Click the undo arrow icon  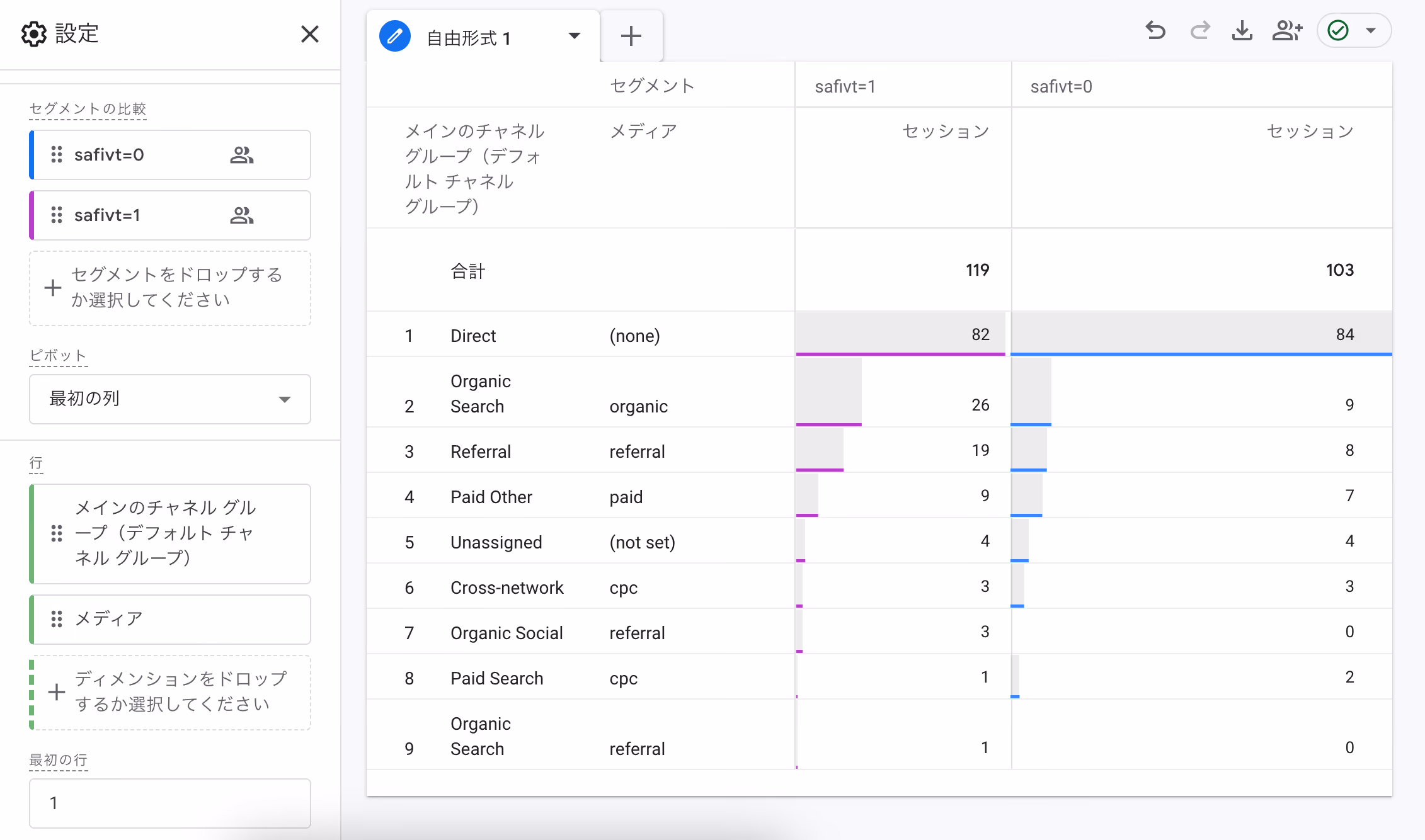click(x=1155, y=30)
